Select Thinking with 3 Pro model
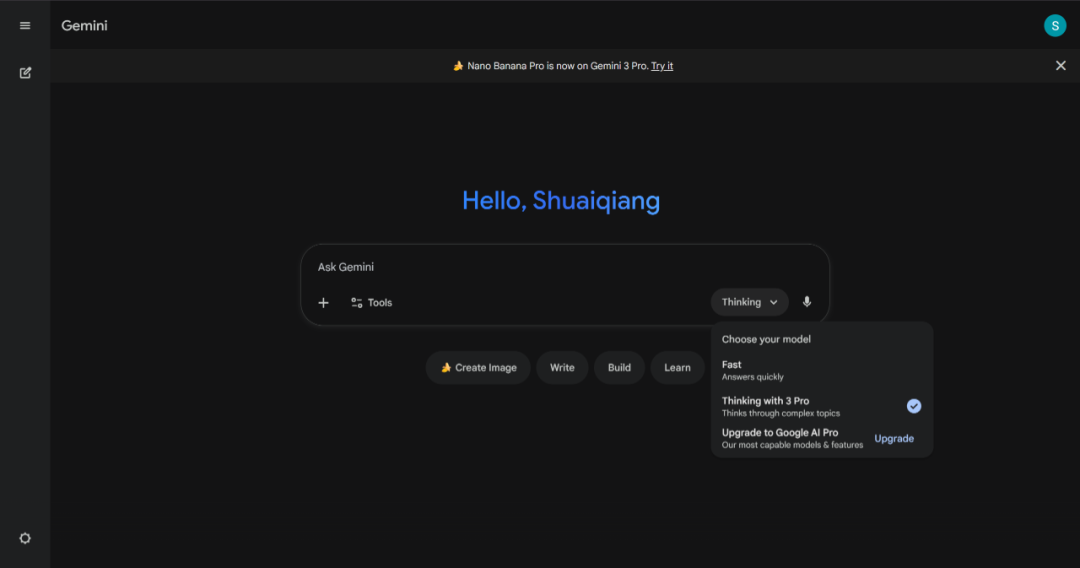This screenshot has width=1080, height=568. 822,406
